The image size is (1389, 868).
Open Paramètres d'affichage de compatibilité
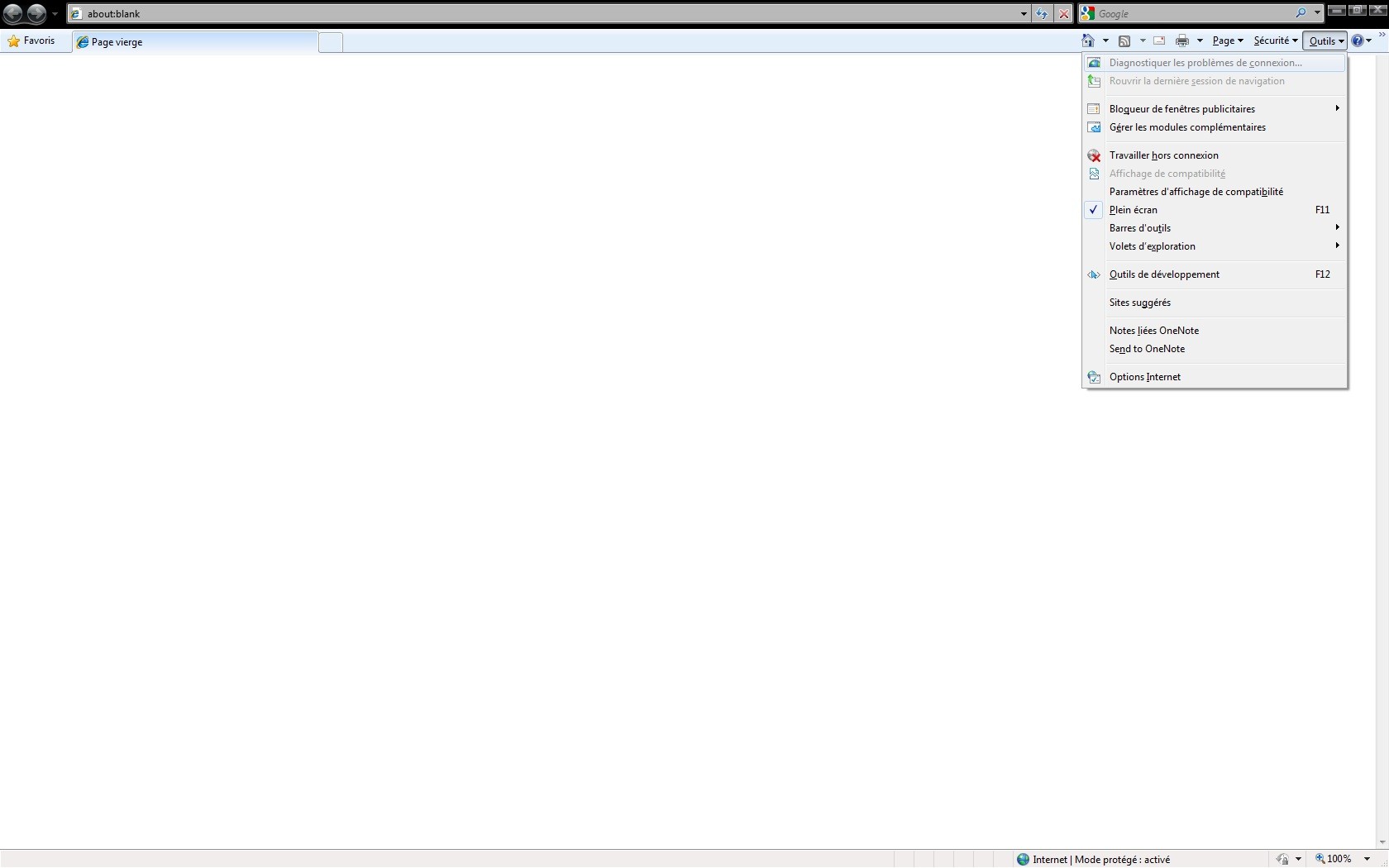click(x=1215, y=192)
